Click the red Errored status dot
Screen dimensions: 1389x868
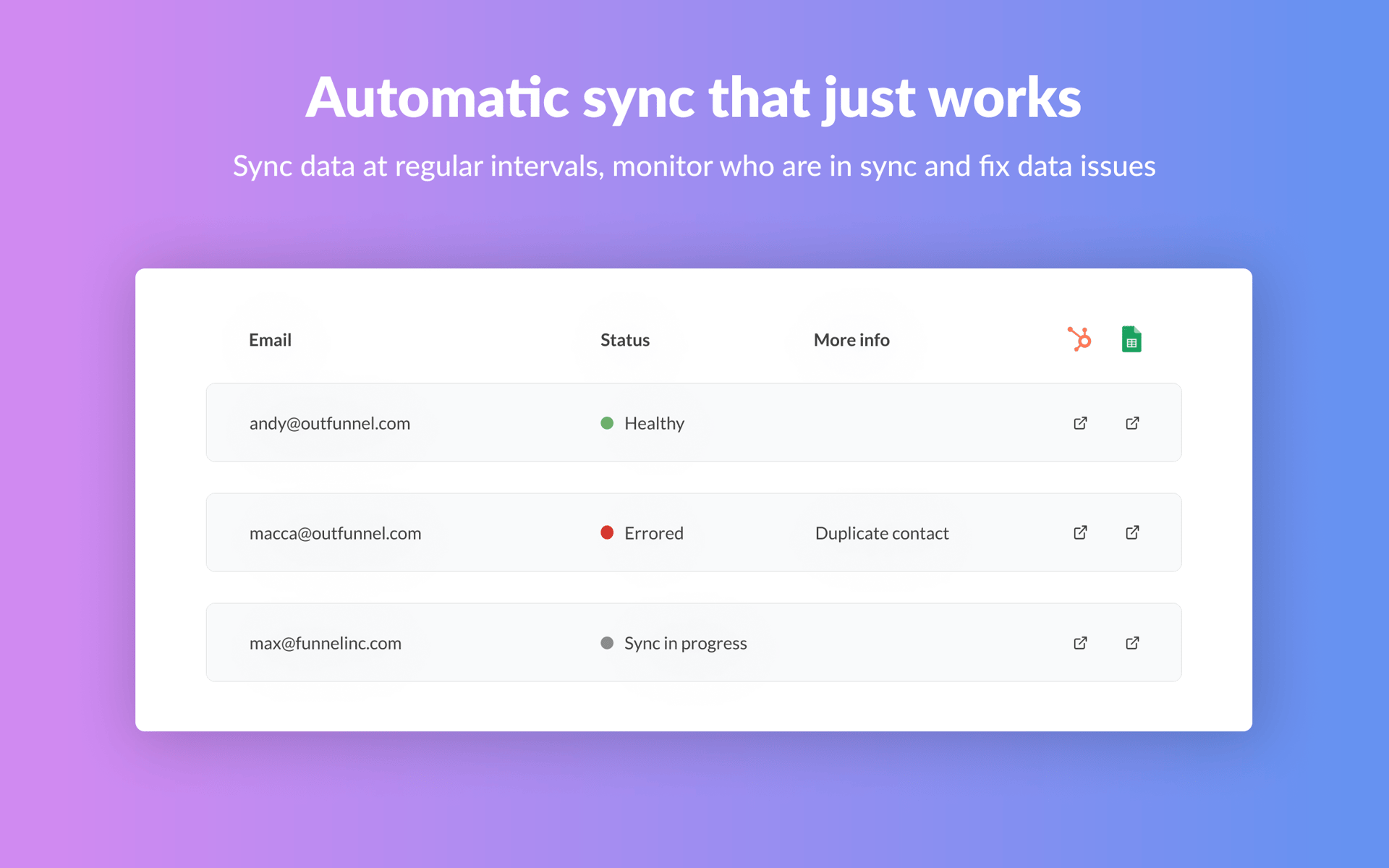608,532
